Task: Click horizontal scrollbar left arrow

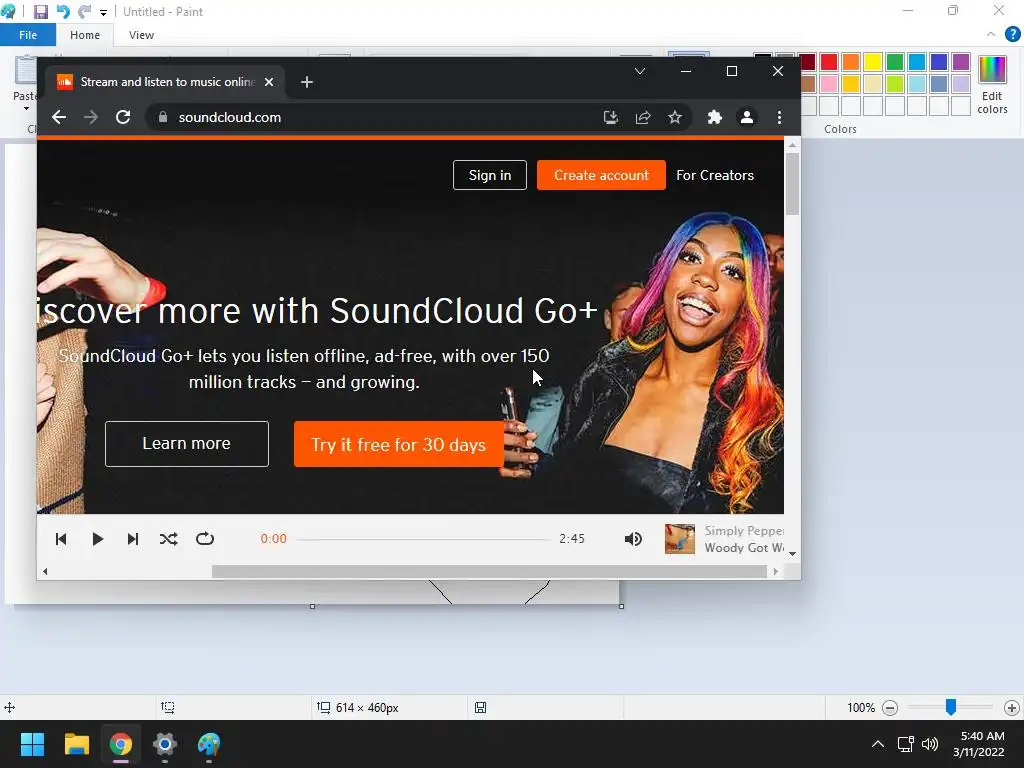Action: [x=45, y=571]
